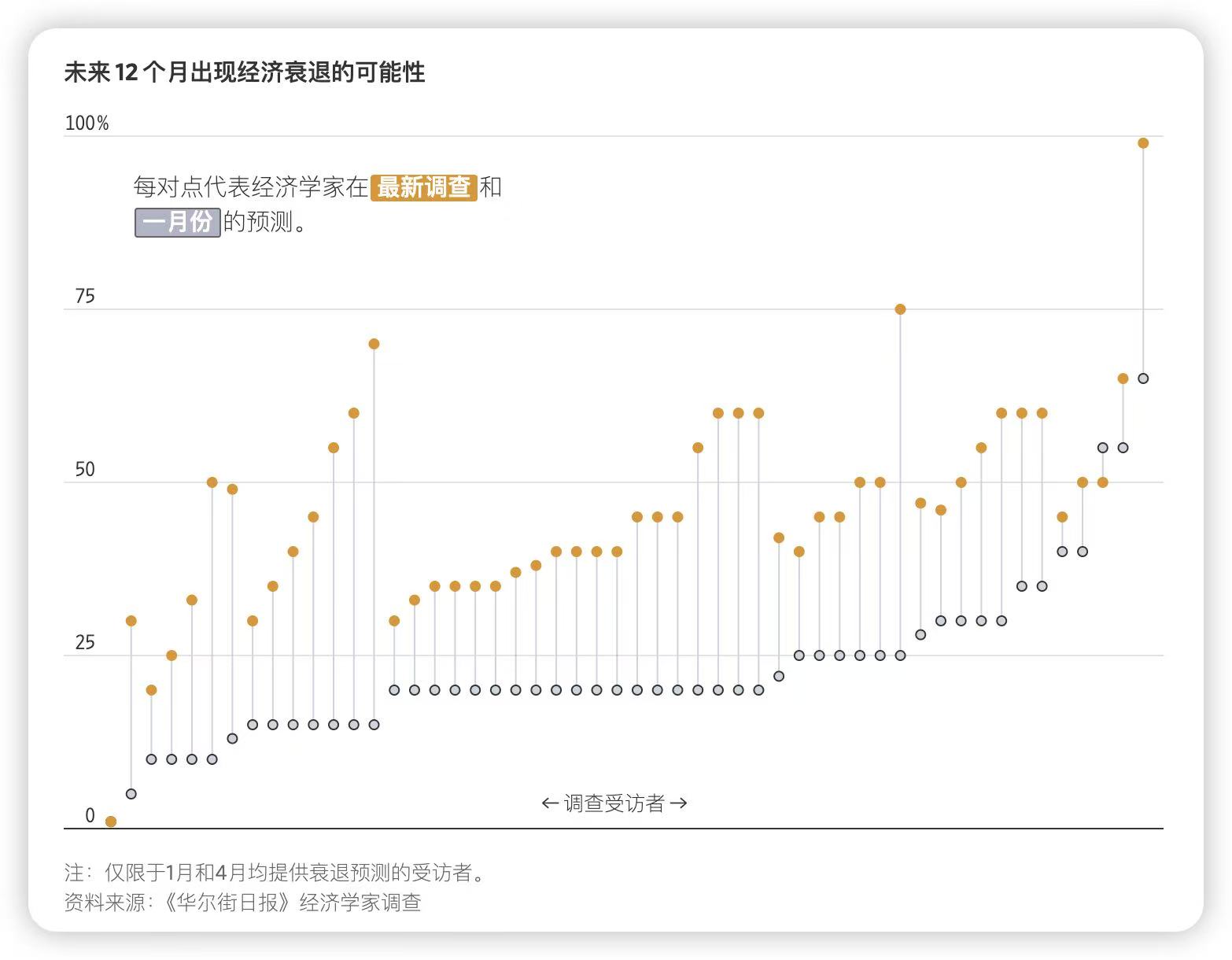Click the gray 一月份 highlighted label

177,222
